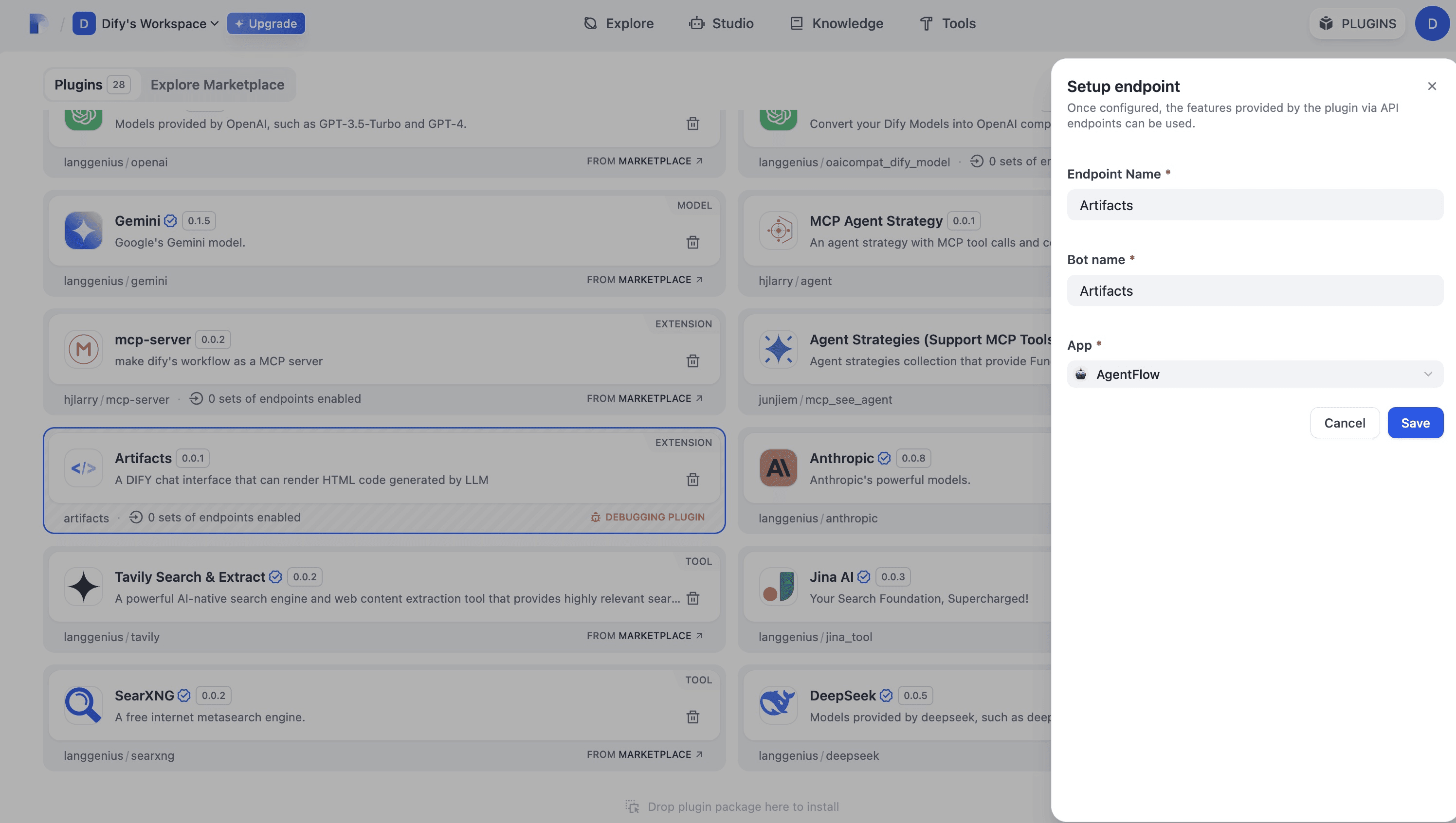The height and width of the screenshot is (823, 1456).
Task: Click the PLUGINS button
Action: click(1357, 24)
